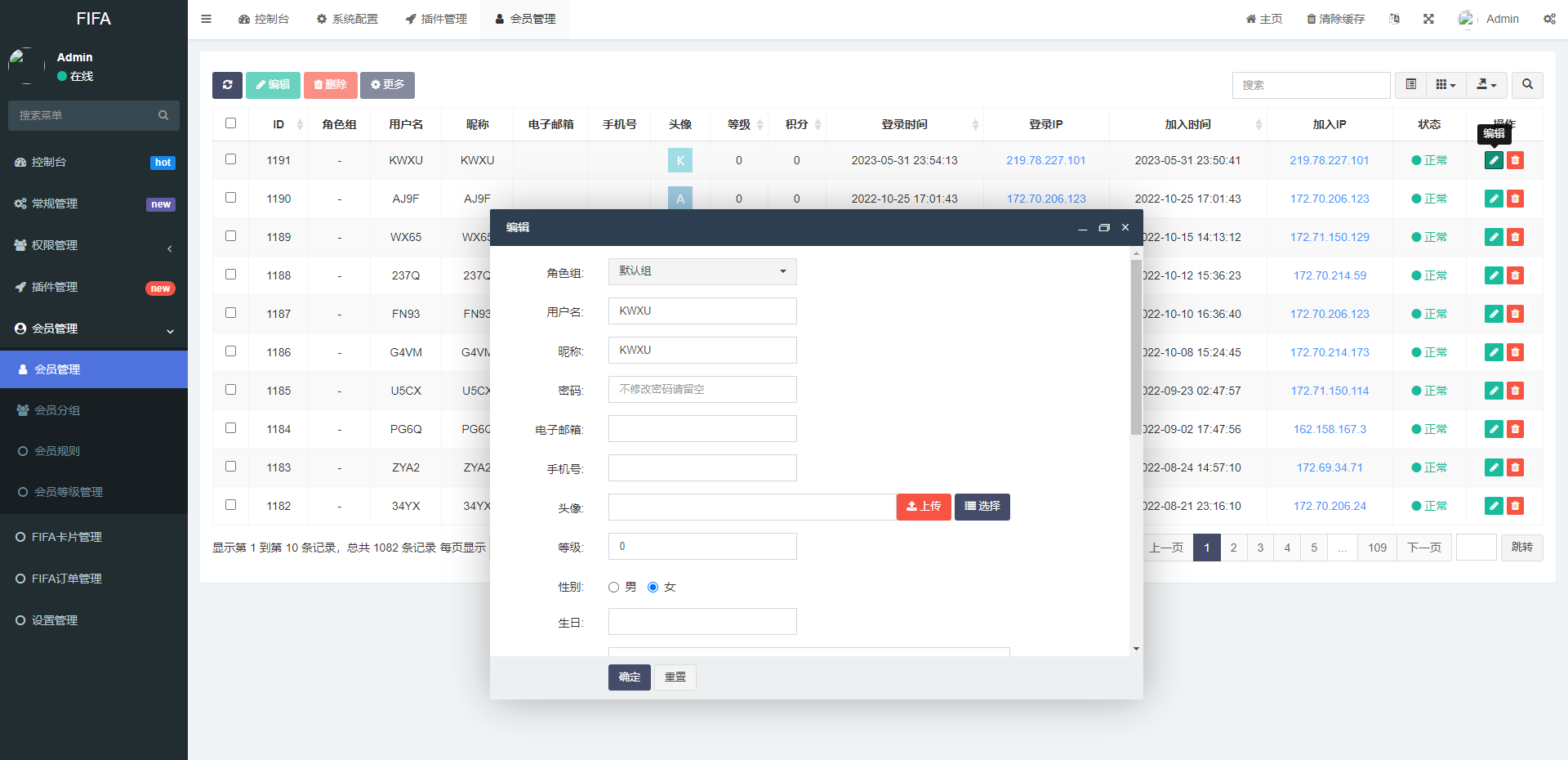Click the red delete icon for row 1191
1568x760 pixels.
(x=1515, y=160)
